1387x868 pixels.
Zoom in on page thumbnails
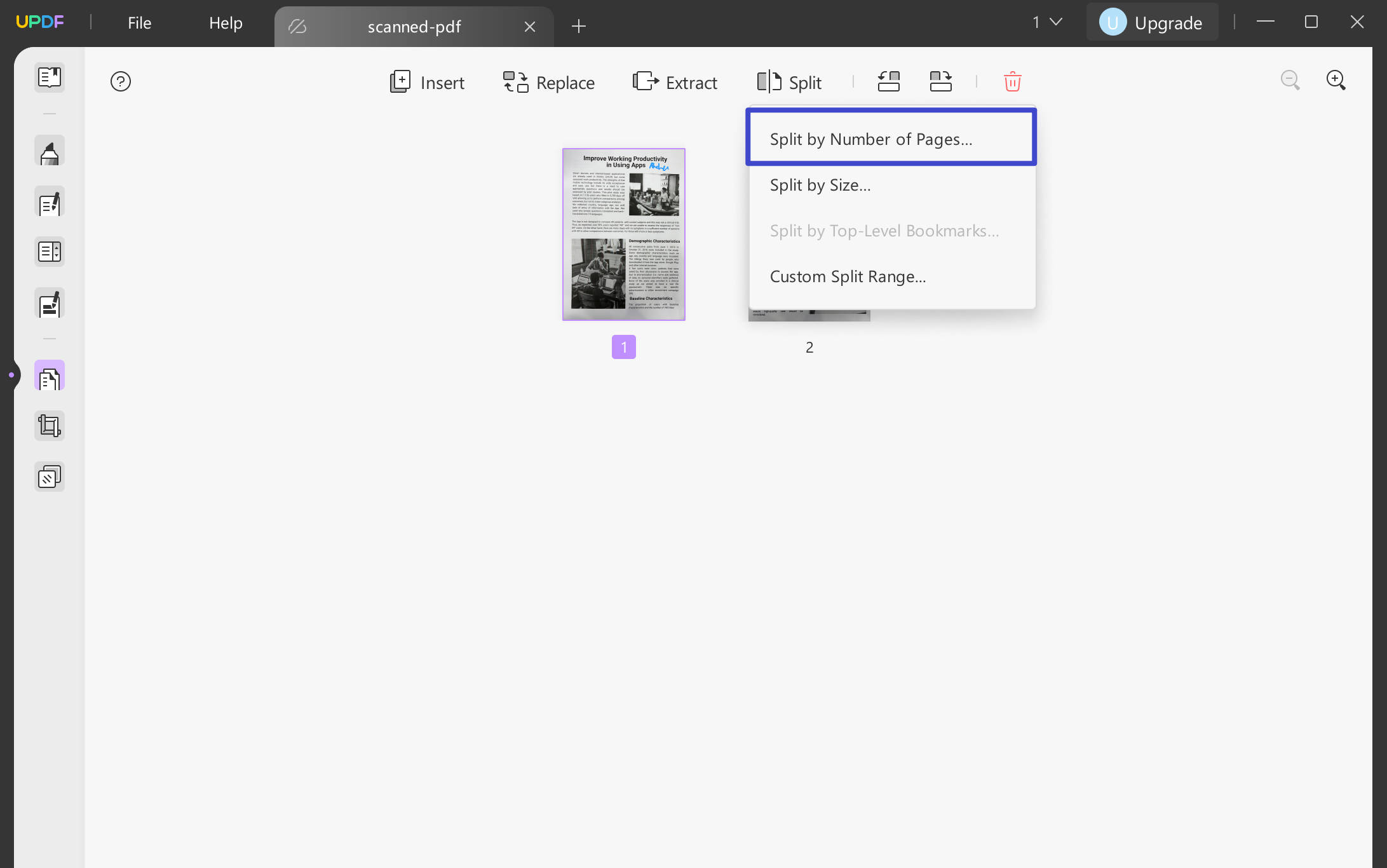1336,80
